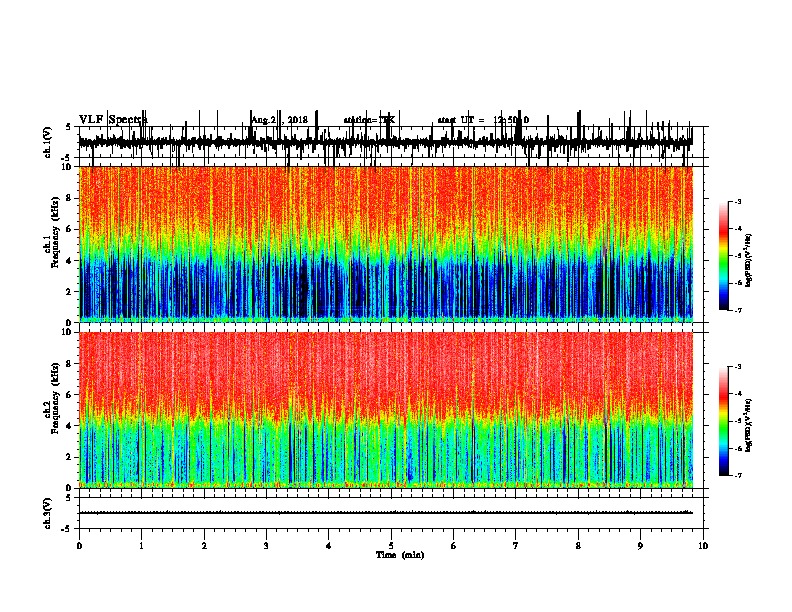The width and height of the screenshot is (792, 612).
Task: Select the ch.3(V) axis label
Action: 48,513
